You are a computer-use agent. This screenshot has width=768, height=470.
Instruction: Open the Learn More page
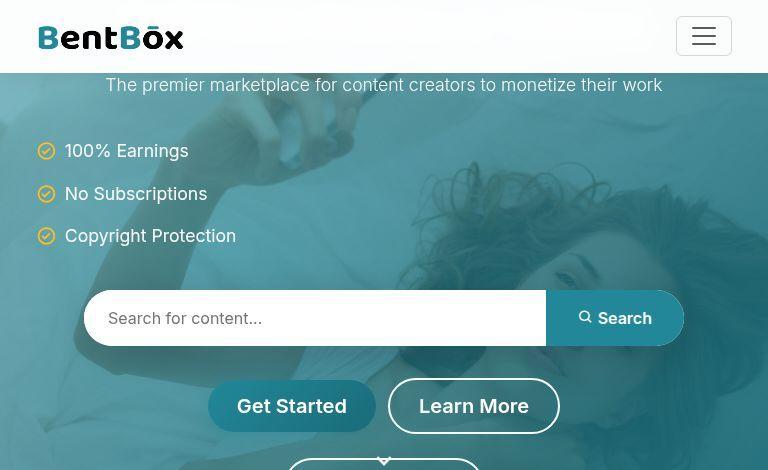click(x=474, y=406)
